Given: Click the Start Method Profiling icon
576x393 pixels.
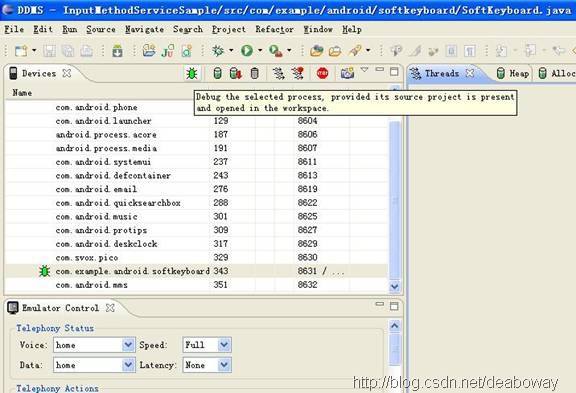Looking at the screenshot, I should pyautogui.click(x=298, y=73).
